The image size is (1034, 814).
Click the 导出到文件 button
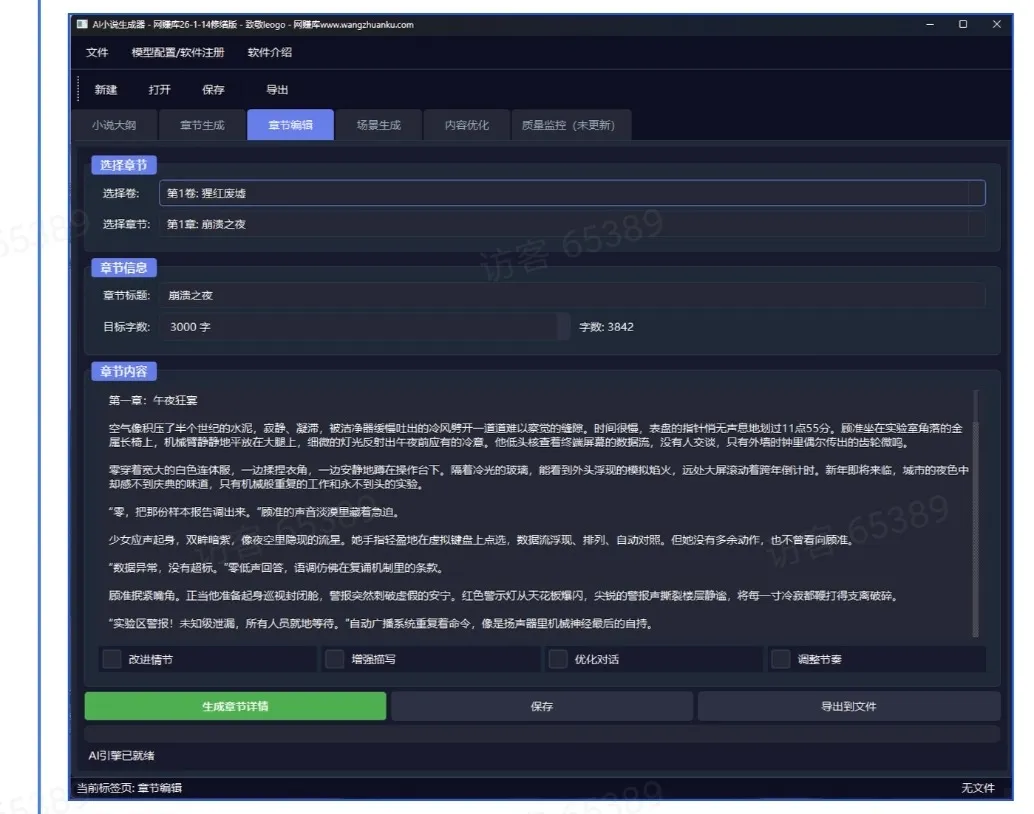(x=849, y=706)
